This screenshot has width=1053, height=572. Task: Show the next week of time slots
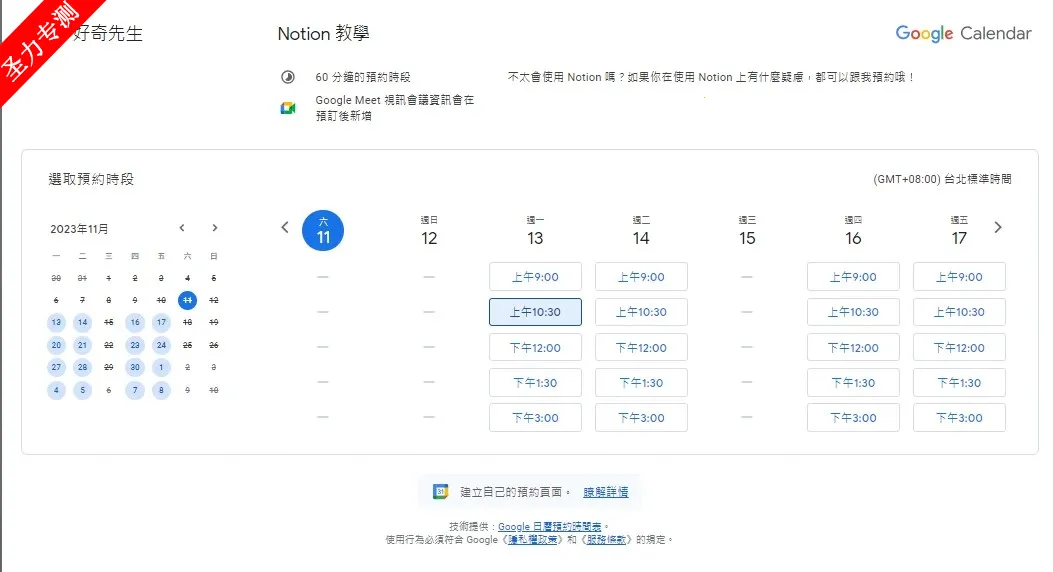click(x=998, y=228)
